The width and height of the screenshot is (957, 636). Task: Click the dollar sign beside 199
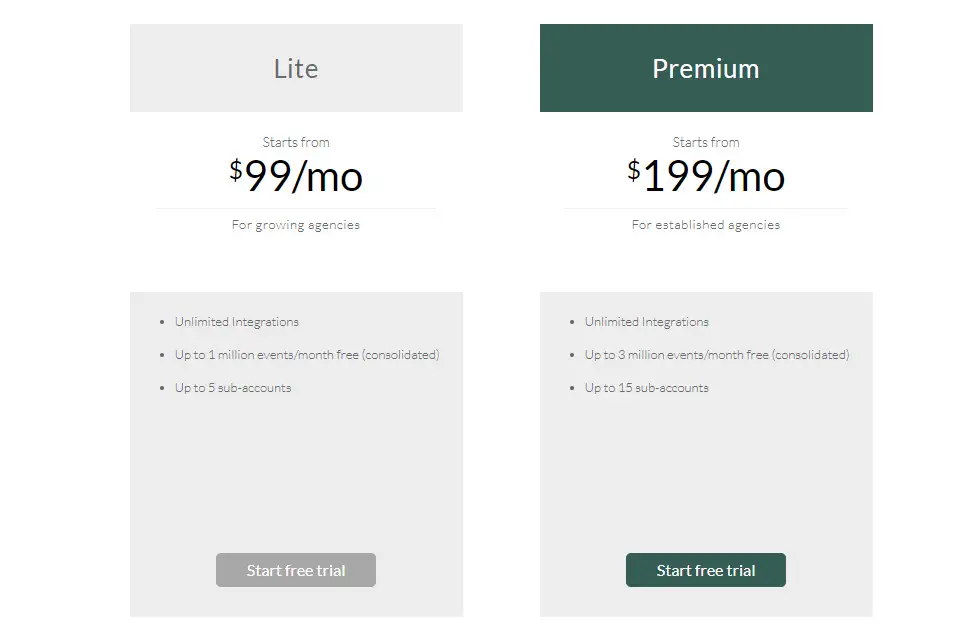[634, 170]
